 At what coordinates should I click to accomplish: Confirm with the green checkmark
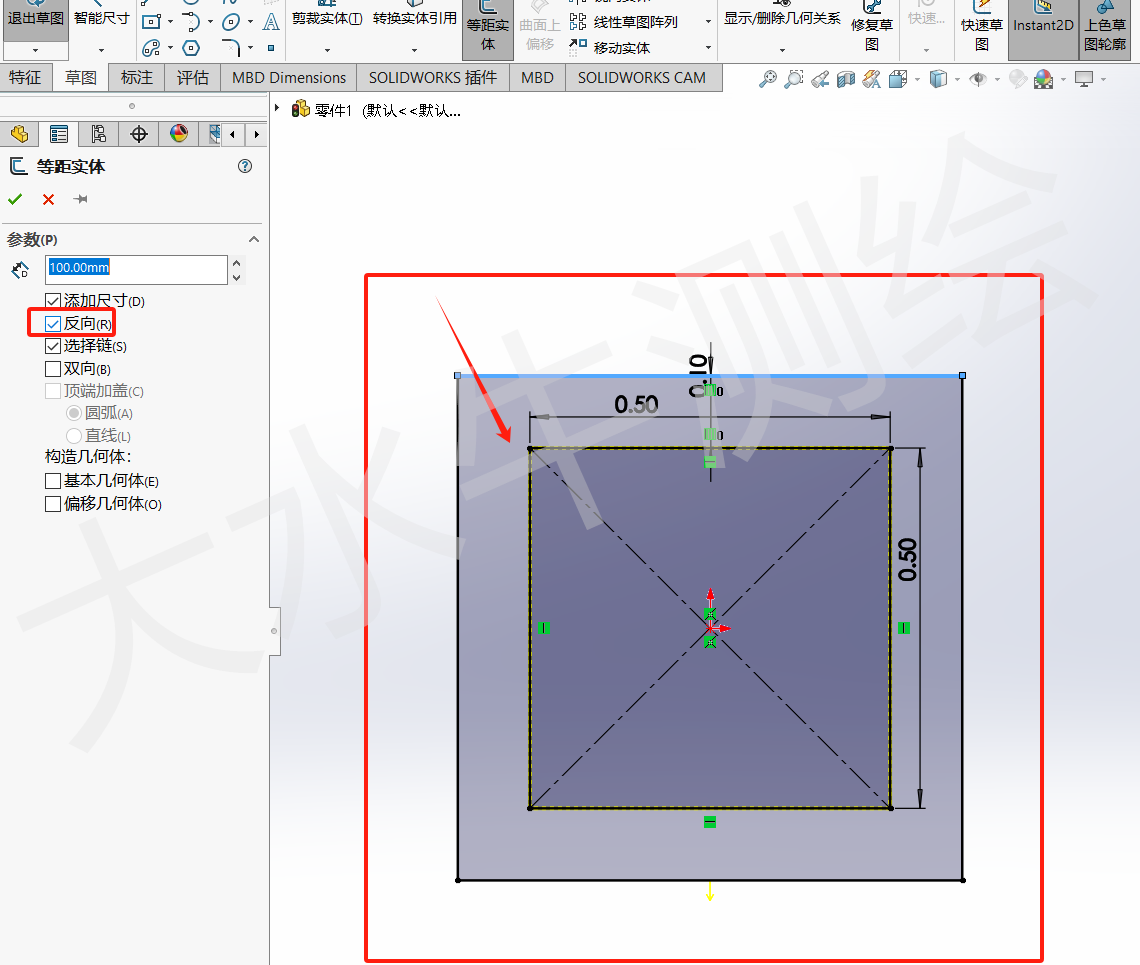click(15, 199)
